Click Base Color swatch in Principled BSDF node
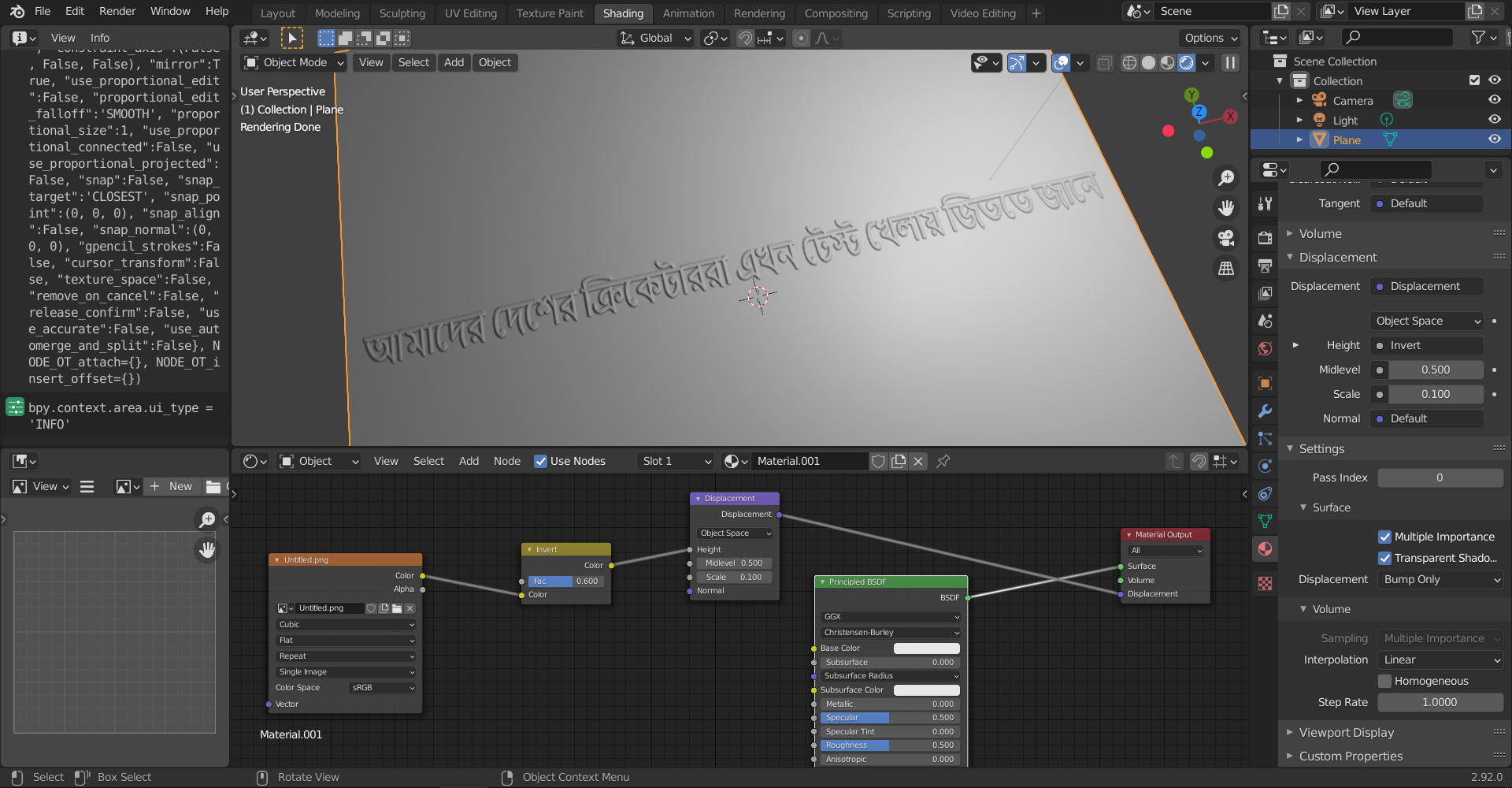Viewport: 1512px width, 788px height. point(926,649)
